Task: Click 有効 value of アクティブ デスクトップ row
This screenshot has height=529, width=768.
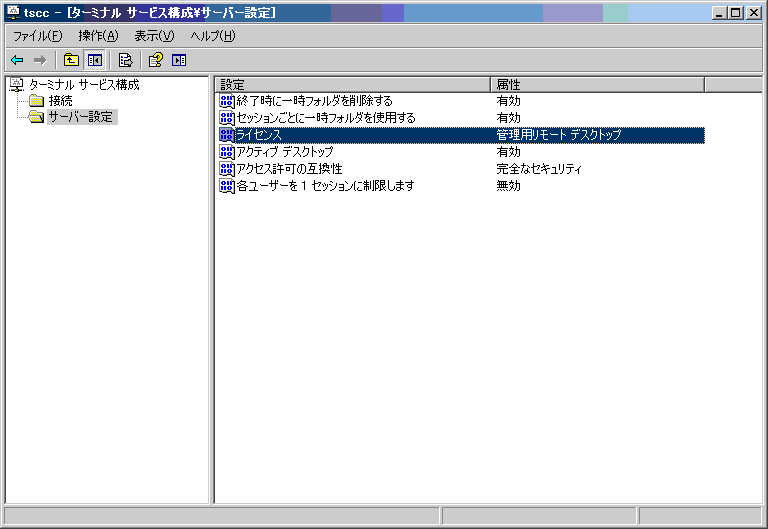Action: (508, 152)
